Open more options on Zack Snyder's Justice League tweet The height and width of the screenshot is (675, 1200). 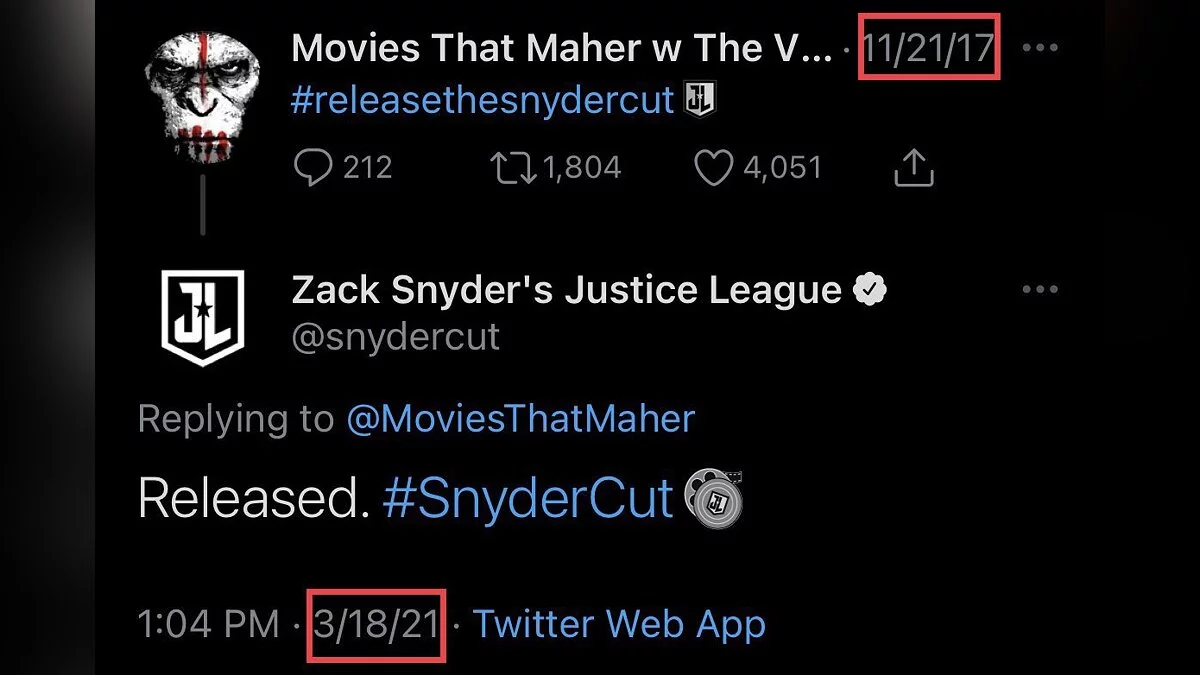coord(1041,290)
